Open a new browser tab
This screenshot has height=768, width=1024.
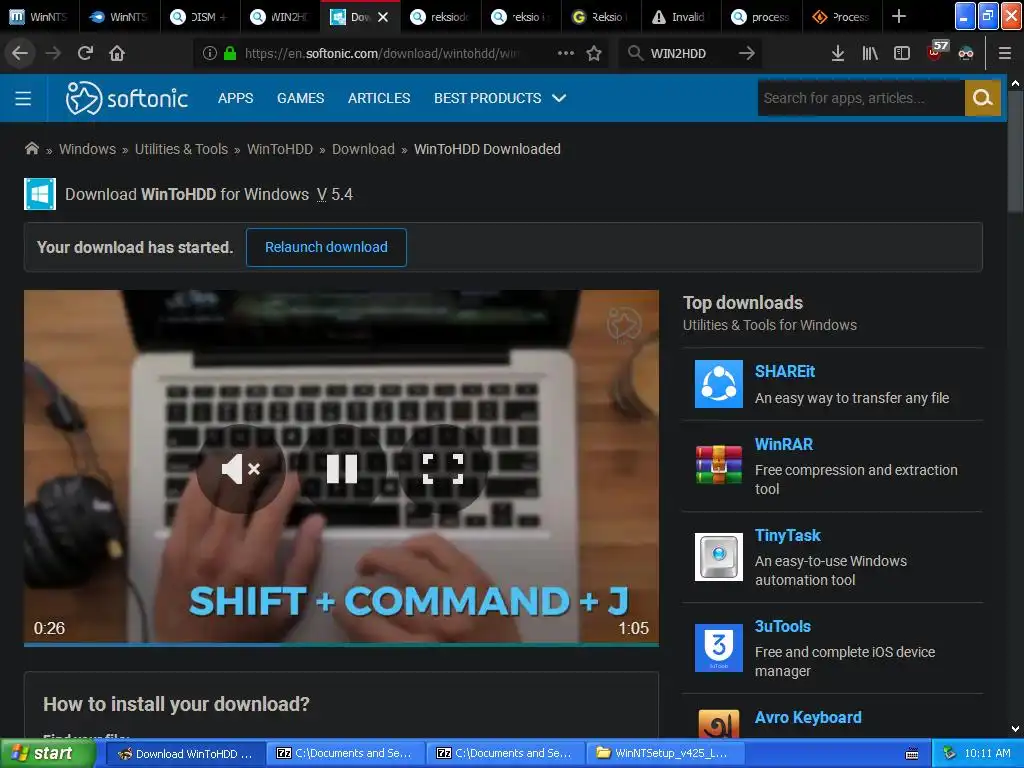(899, 16)
